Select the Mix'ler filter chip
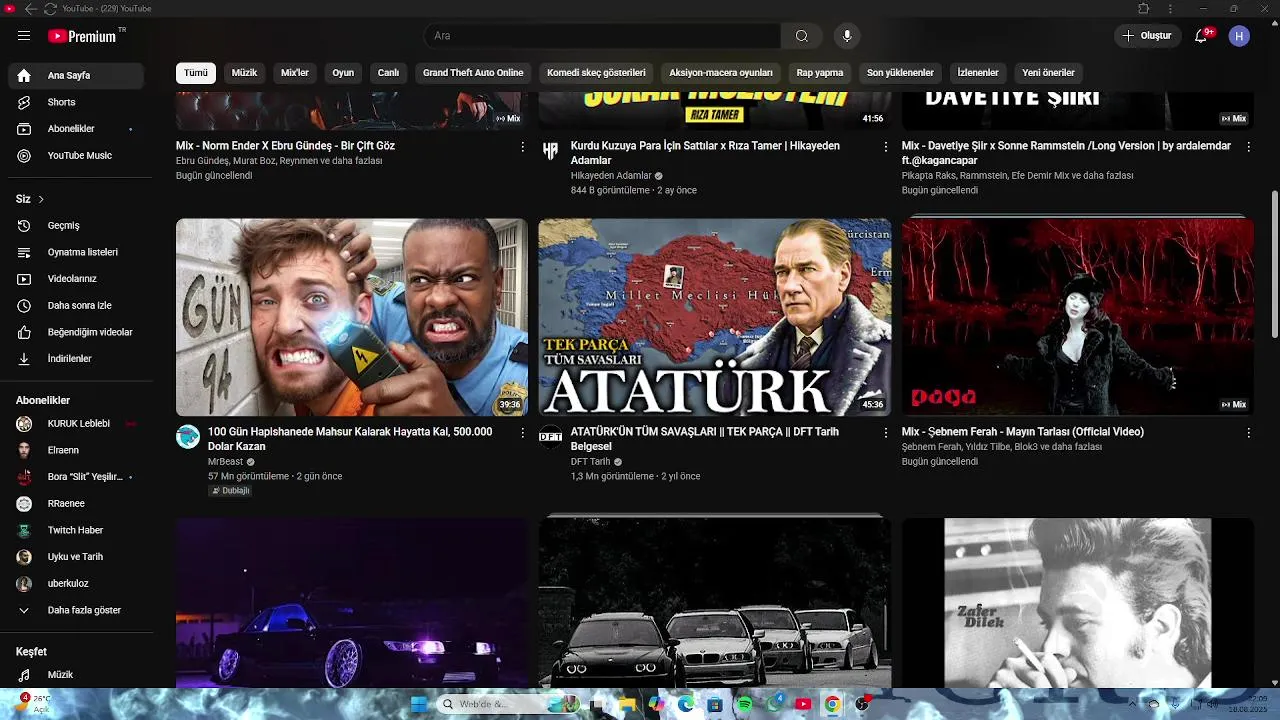The image size is (1280, 720). pos(295,73)
